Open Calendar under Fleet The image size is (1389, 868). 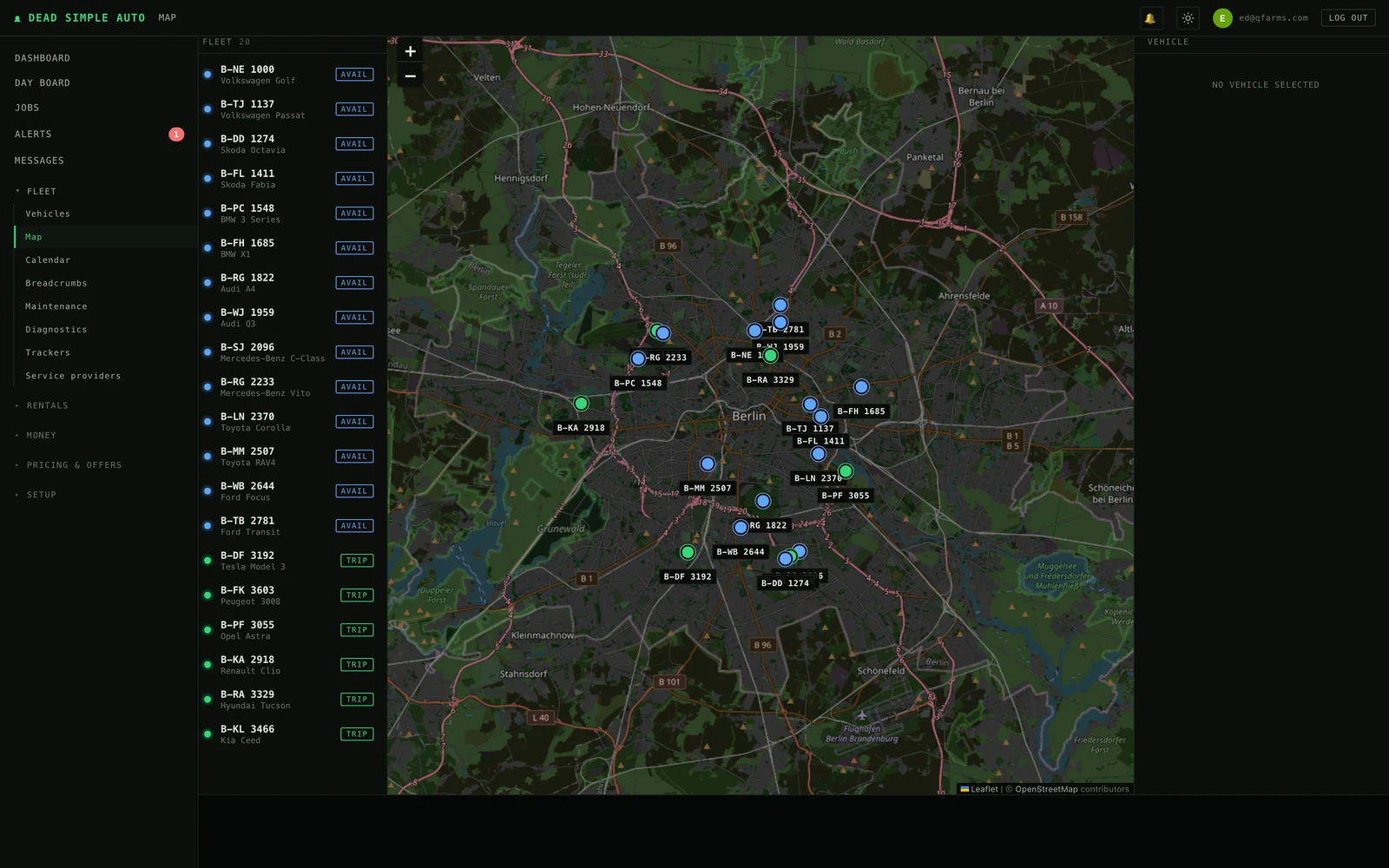click(x=48, y=260)
